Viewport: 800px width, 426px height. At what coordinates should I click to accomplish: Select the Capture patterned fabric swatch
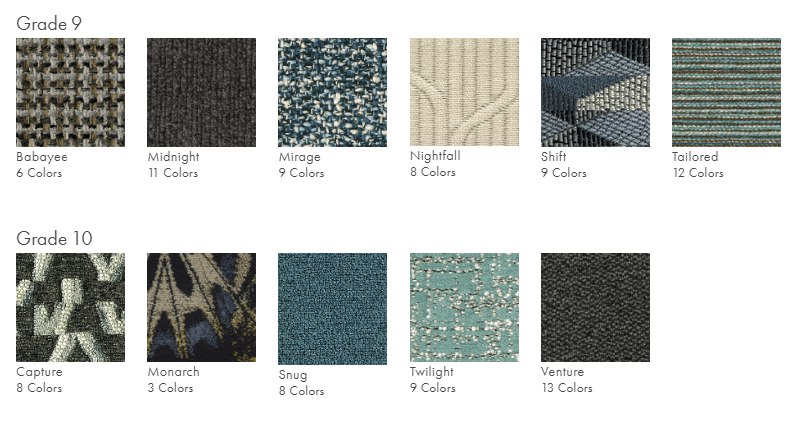(x=70, y=308)
